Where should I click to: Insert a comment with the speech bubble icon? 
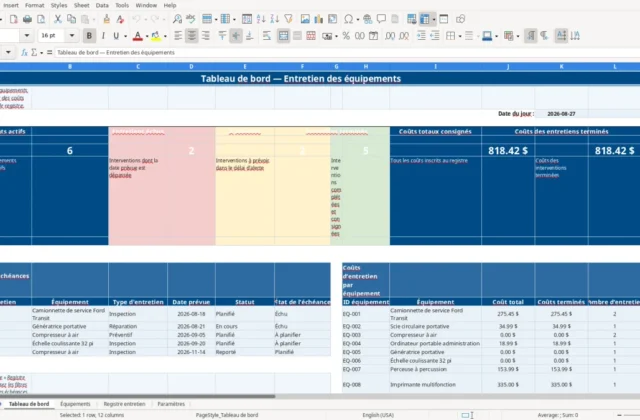(x=381, y=19)
